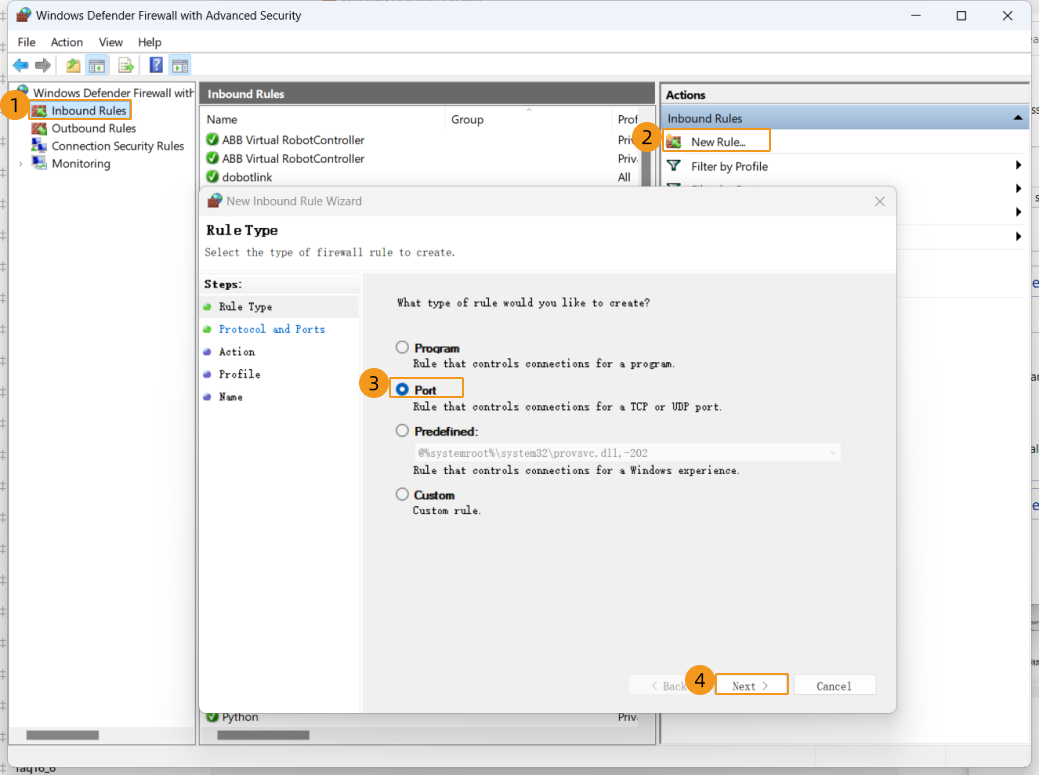Image resolution: width=1039 pixels, height=775 pixels.
Task: Cancel the New Inbound Rule Wizard
Action: [x=833, y=686]
